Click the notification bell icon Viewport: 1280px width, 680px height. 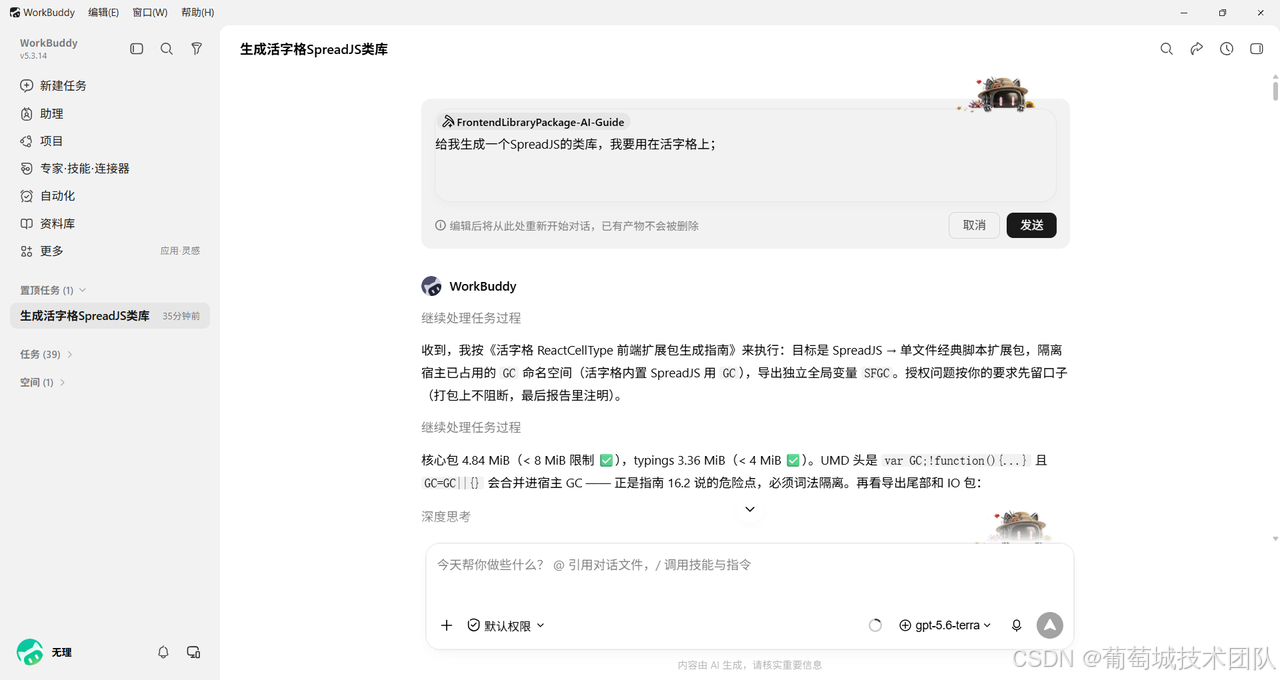click(x=163, y=652)
